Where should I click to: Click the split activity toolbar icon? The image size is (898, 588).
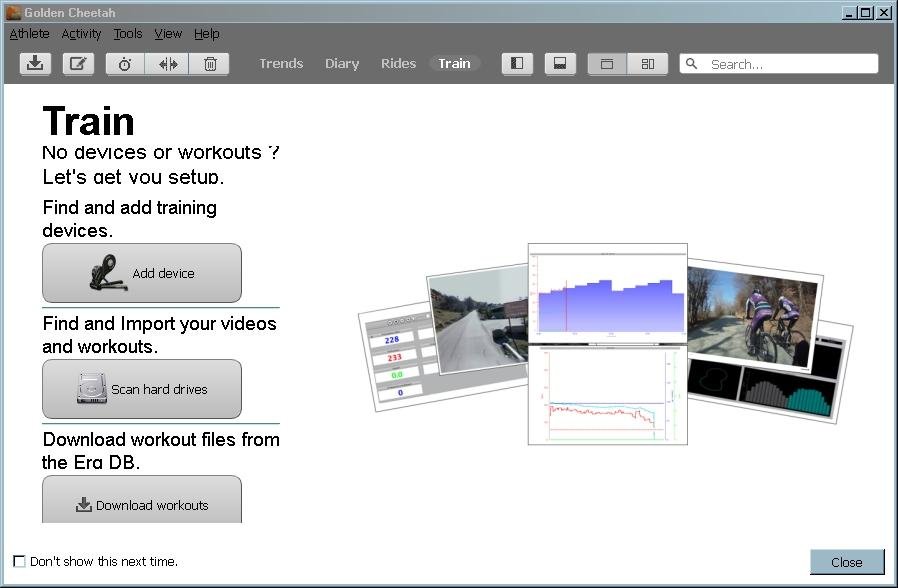pyautogui.click(x=168, y=64)
